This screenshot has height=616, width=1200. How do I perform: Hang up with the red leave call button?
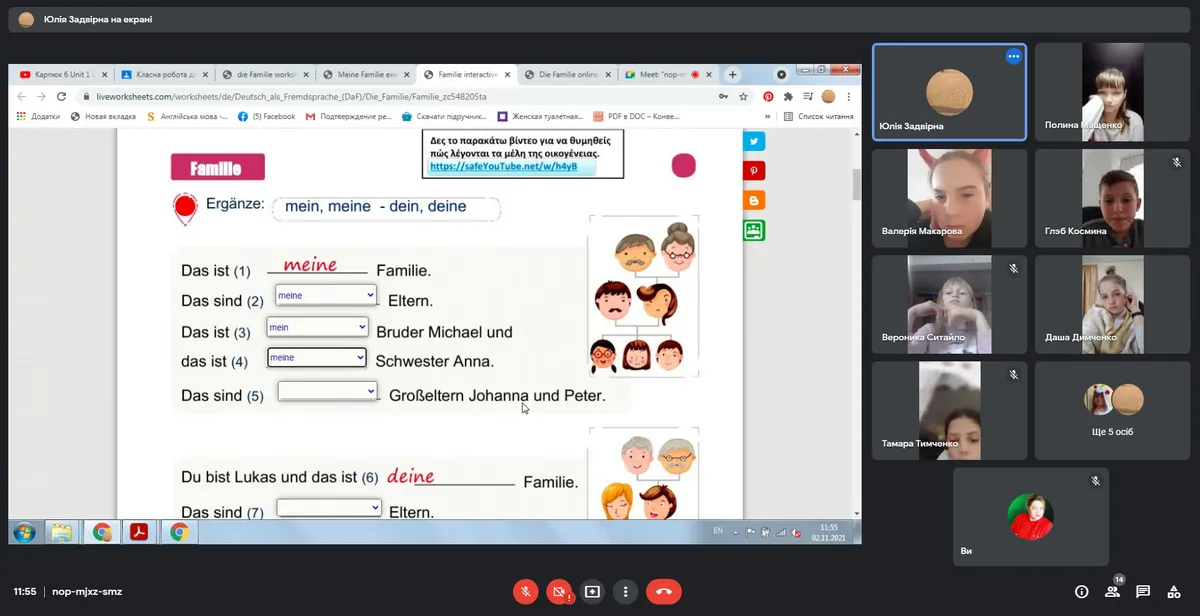tap(663, 591)
